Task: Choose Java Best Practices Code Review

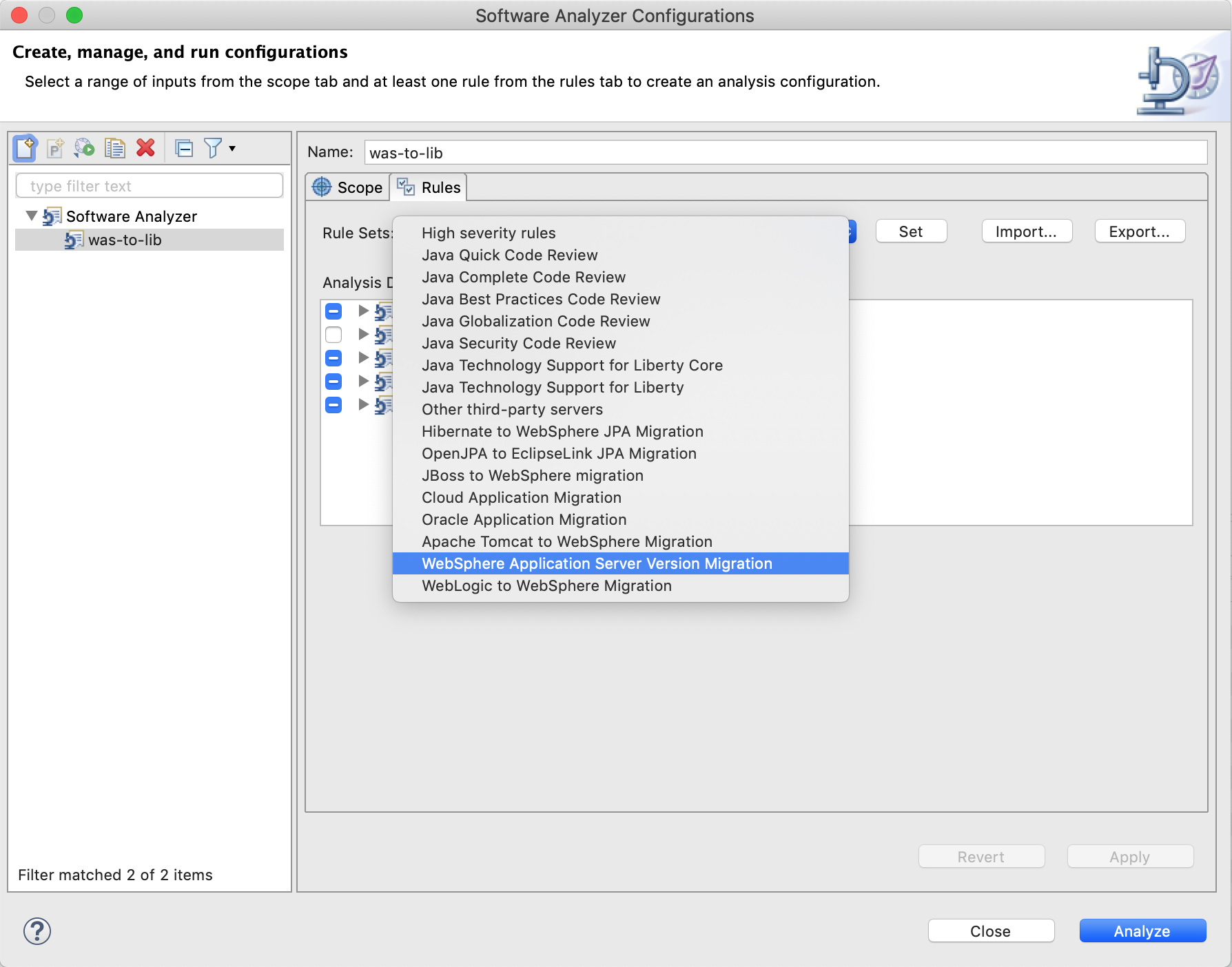Action: (x=621, y=299)
